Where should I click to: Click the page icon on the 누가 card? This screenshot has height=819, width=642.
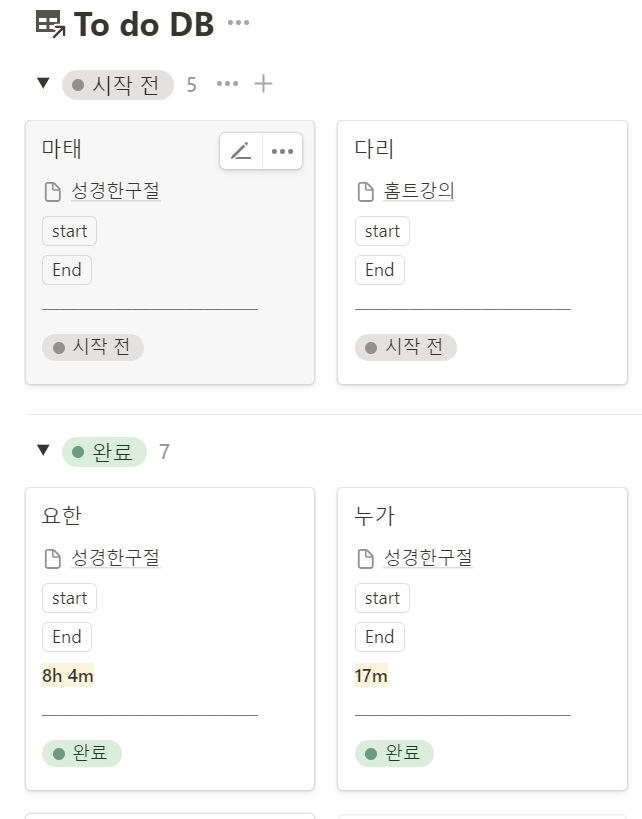[366, 558]
